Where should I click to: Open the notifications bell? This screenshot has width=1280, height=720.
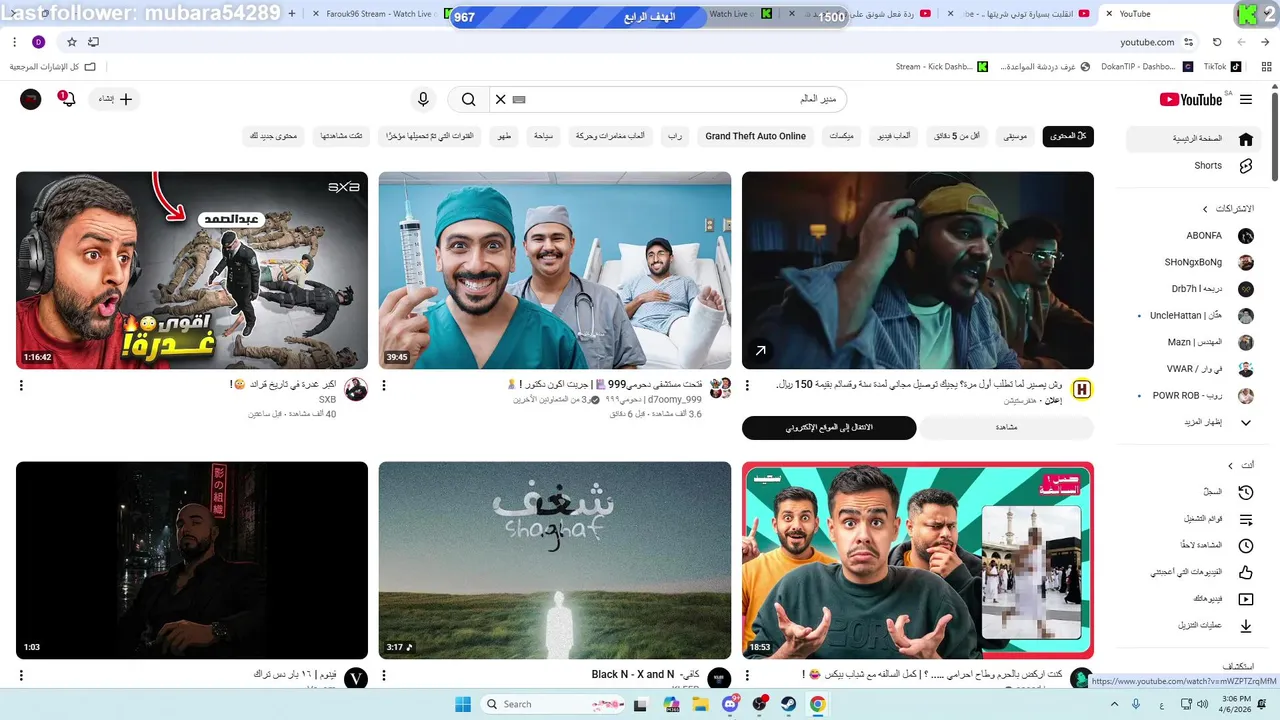[x=67, y=99]
